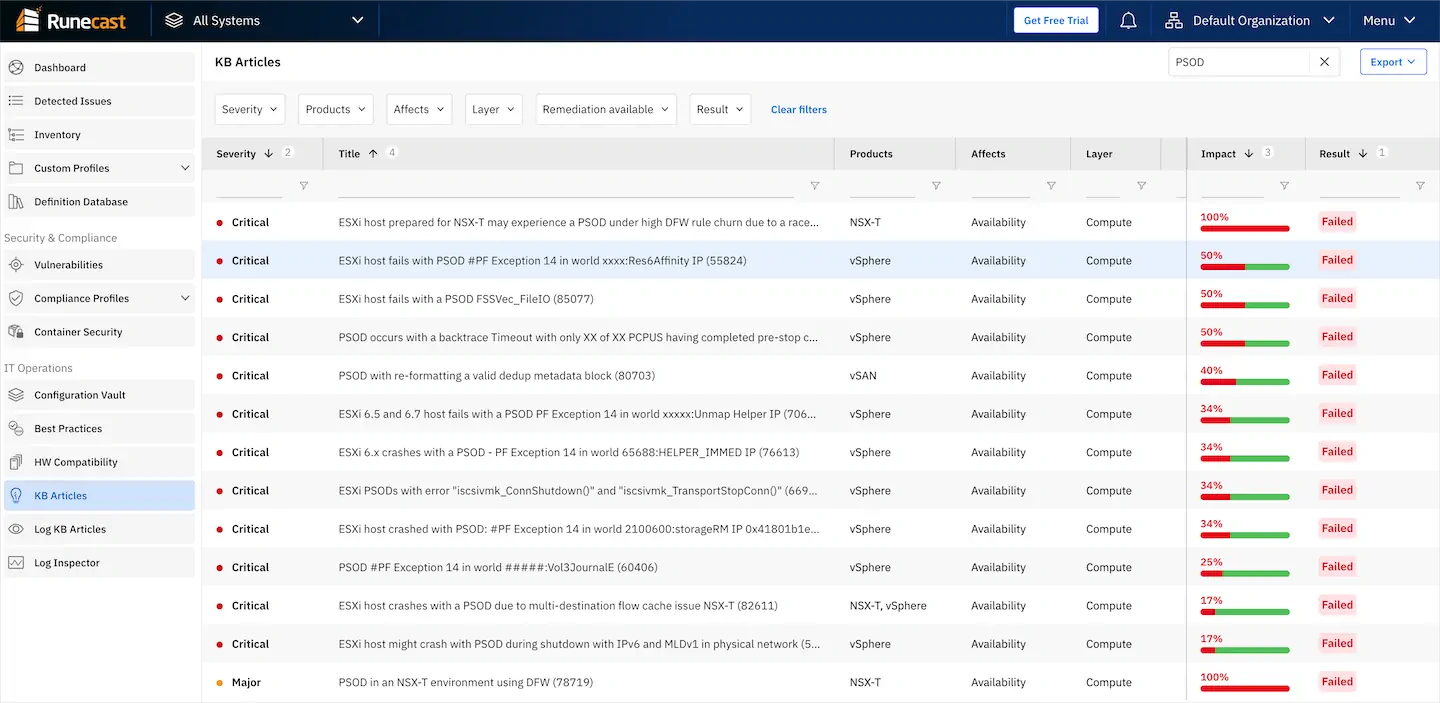Screen dimensions: 1440x703
Task: Open the Result filter dropdown
Action: 720,110
